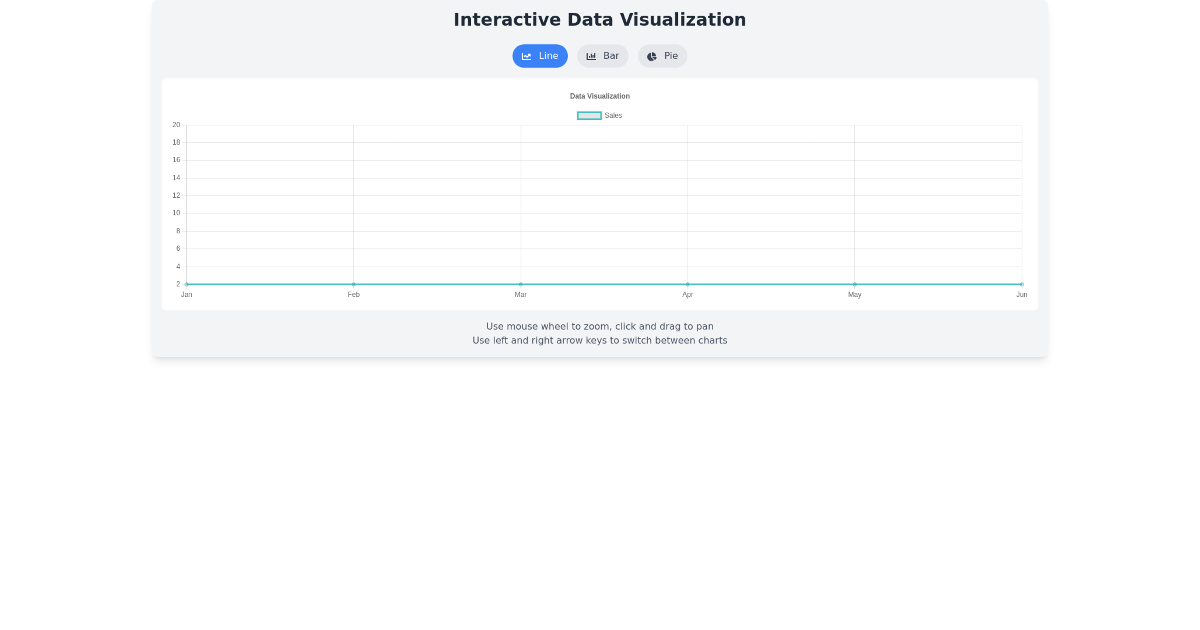Viewport: 1200px width, 630px height.
Task: Click the Mar data point marker
Action: (520, 283)
